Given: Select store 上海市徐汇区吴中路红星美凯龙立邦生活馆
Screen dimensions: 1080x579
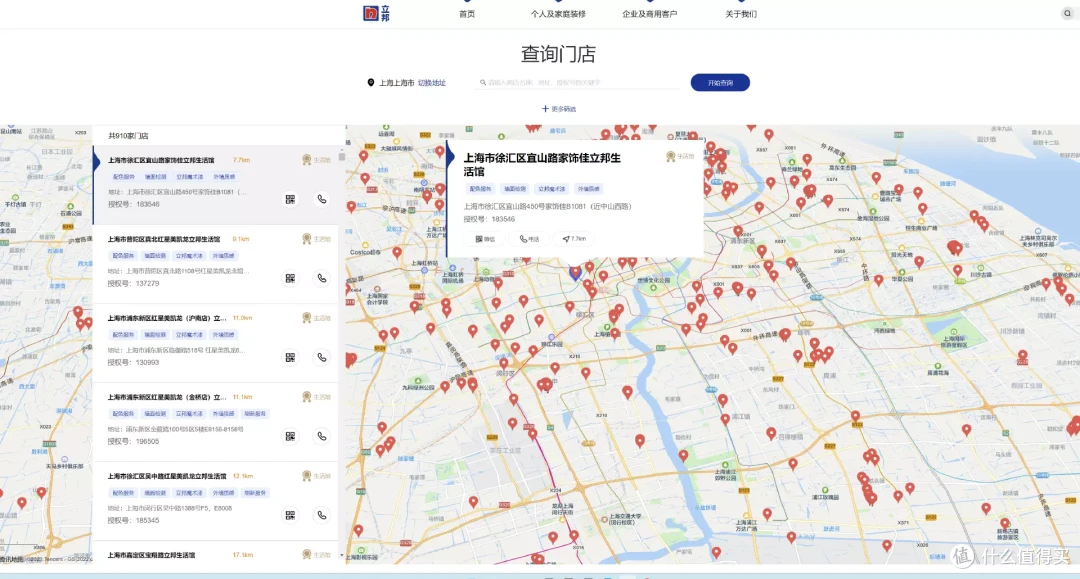Looking at the screenshot, I should (167, 476).
